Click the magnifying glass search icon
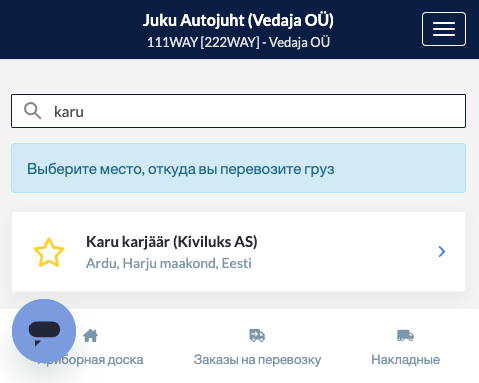This screenshot has height=383, width=479. pyautogui.click(x=32, y=111)
